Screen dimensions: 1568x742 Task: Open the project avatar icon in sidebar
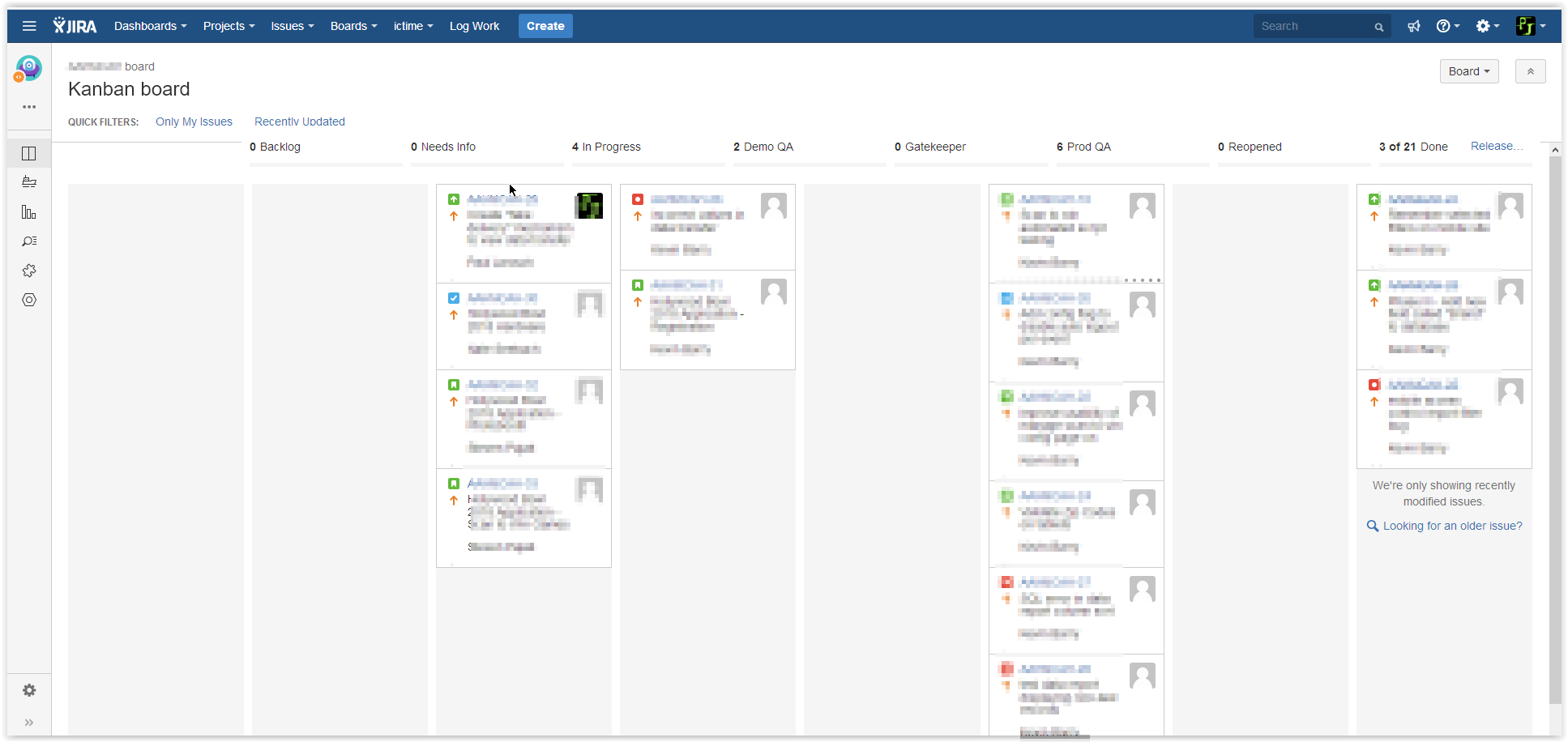click(28, 69)
